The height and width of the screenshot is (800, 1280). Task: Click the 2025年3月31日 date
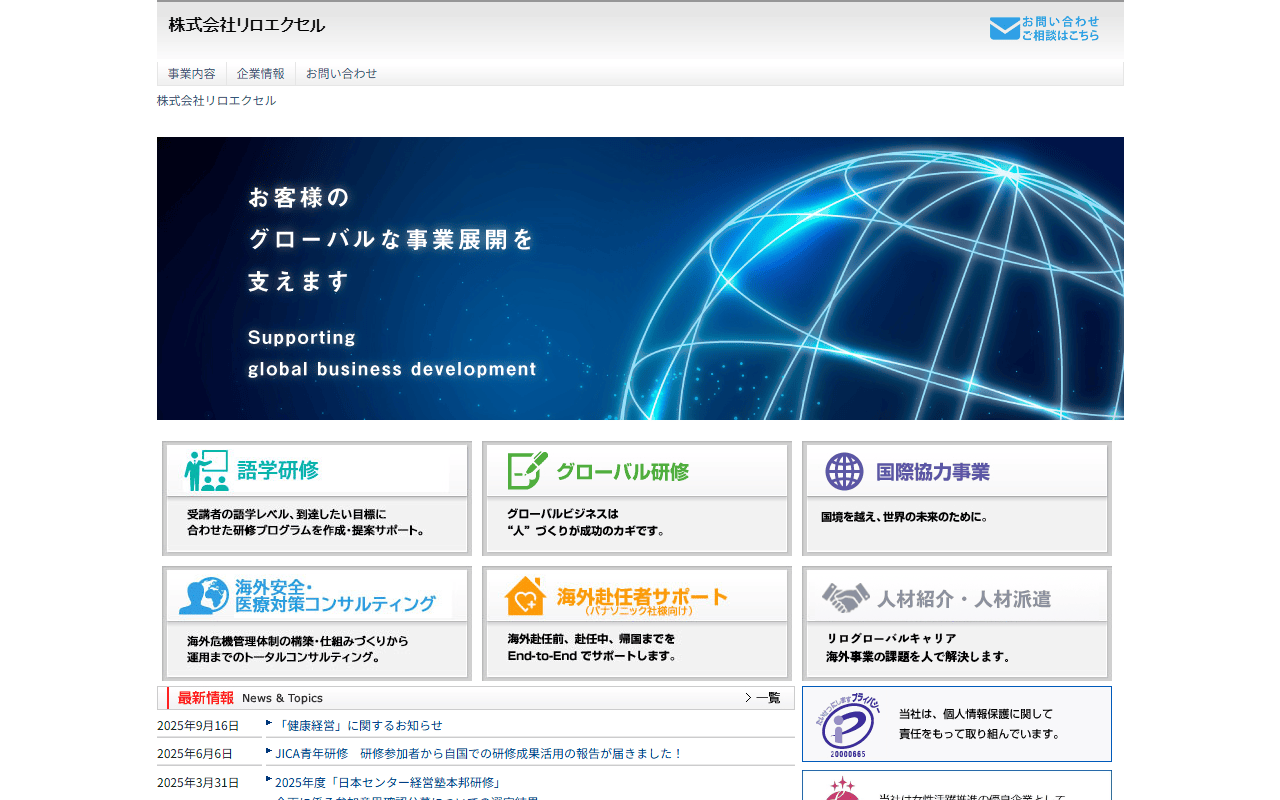point(198,782)
